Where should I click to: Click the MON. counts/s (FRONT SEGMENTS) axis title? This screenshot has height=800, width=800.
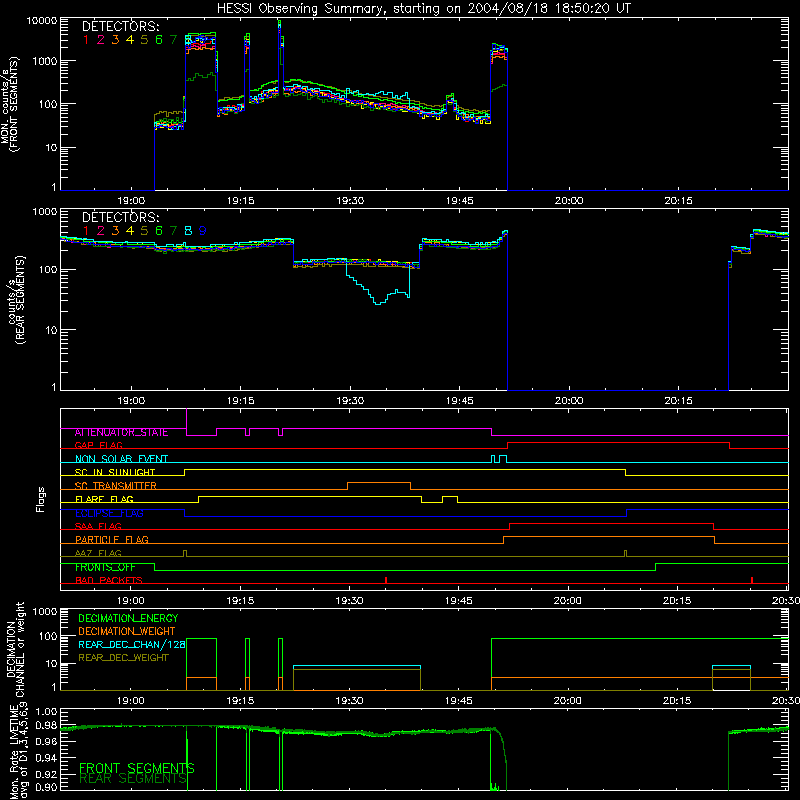(10, 105)
